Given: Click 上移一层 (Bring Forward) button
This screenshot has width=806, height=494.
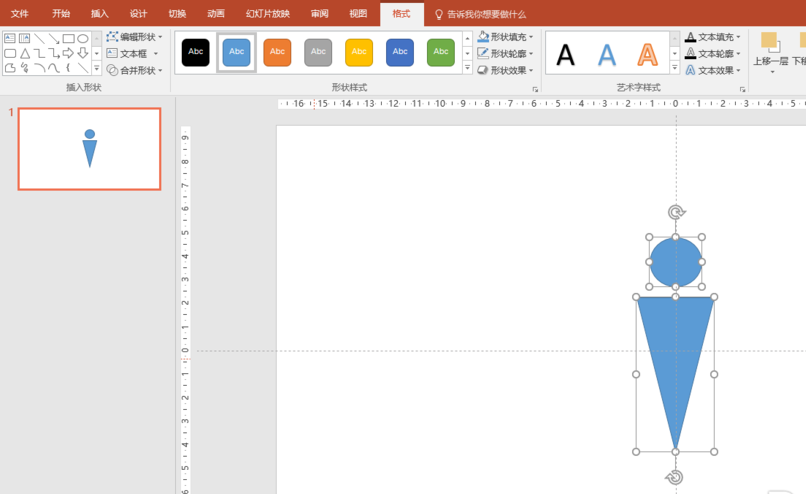Looking at the screenshot, I should (770, 52).
